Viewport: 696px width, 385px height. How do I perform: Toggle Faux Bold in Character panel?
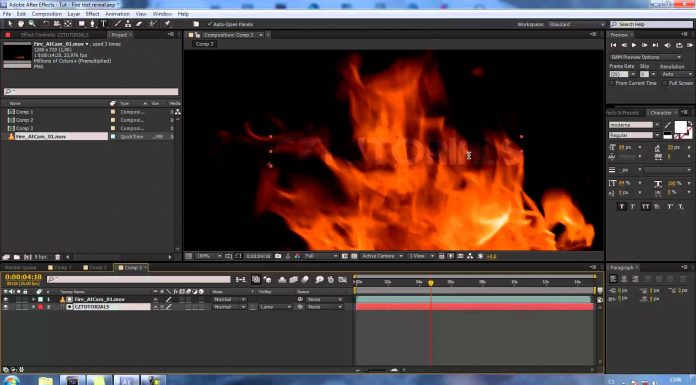click(x=621, y=206)
